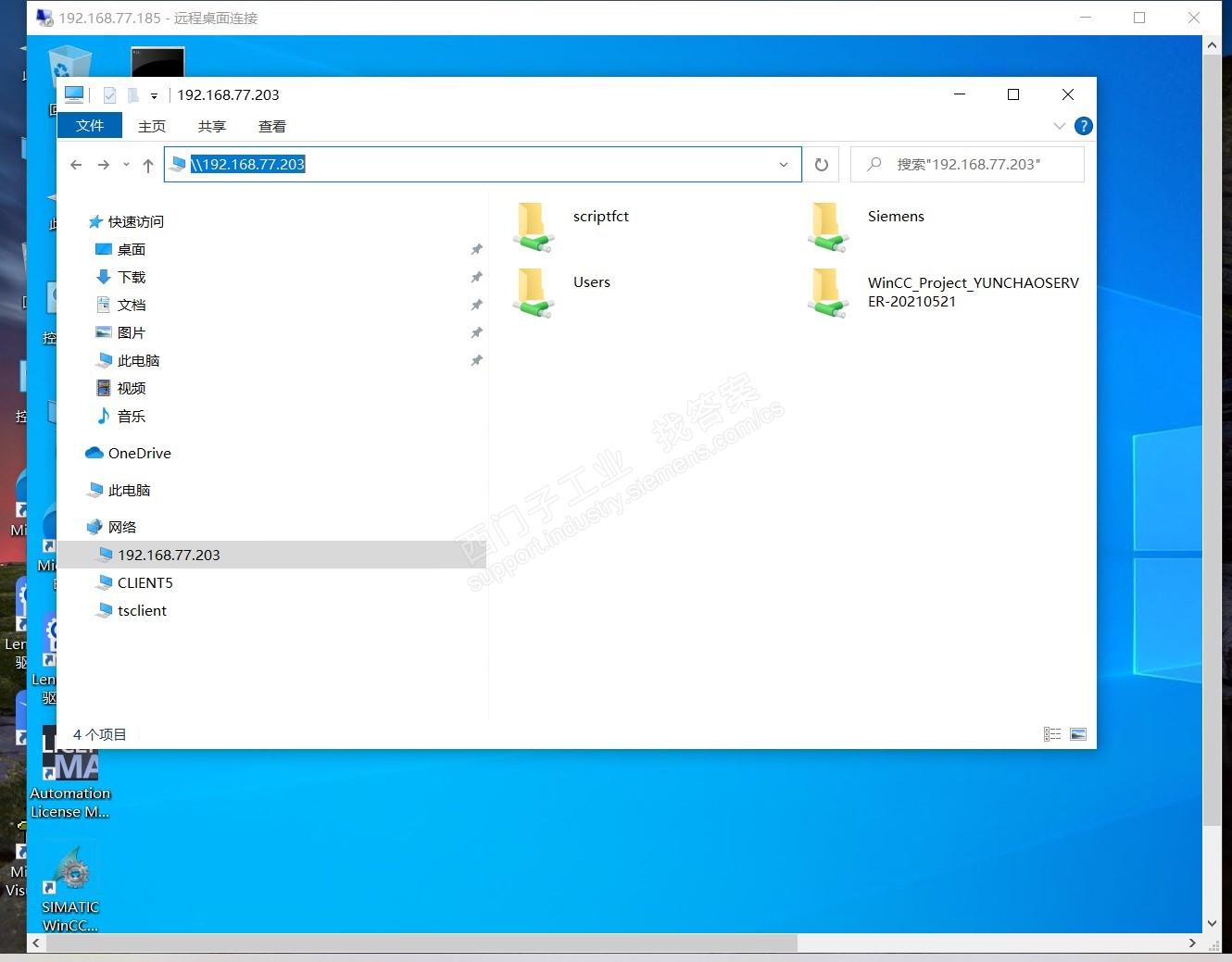Click the scriptfct folder name
Viewport: 1232px width, 962px height.
tap(601, 217)
